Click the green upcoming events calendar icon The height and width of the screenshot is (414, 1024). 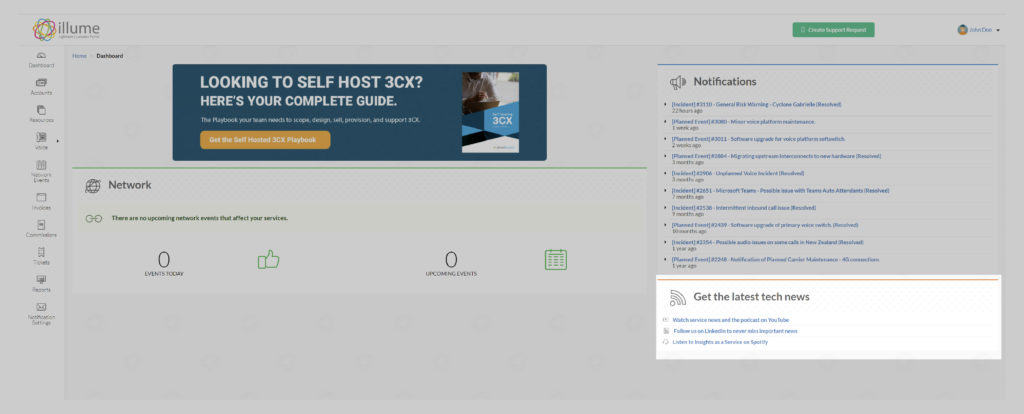(555, 260)
